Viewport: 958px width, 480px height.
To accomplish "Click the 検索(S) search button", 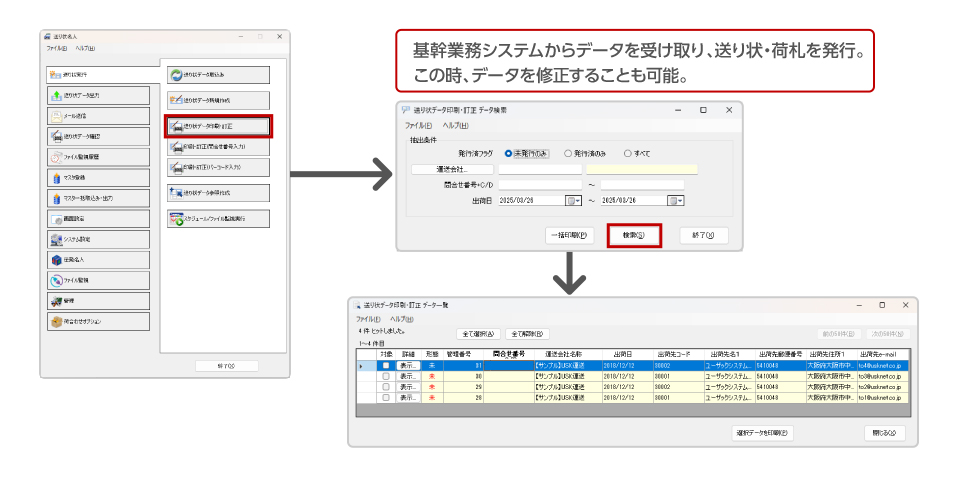I will click(634, 236).
